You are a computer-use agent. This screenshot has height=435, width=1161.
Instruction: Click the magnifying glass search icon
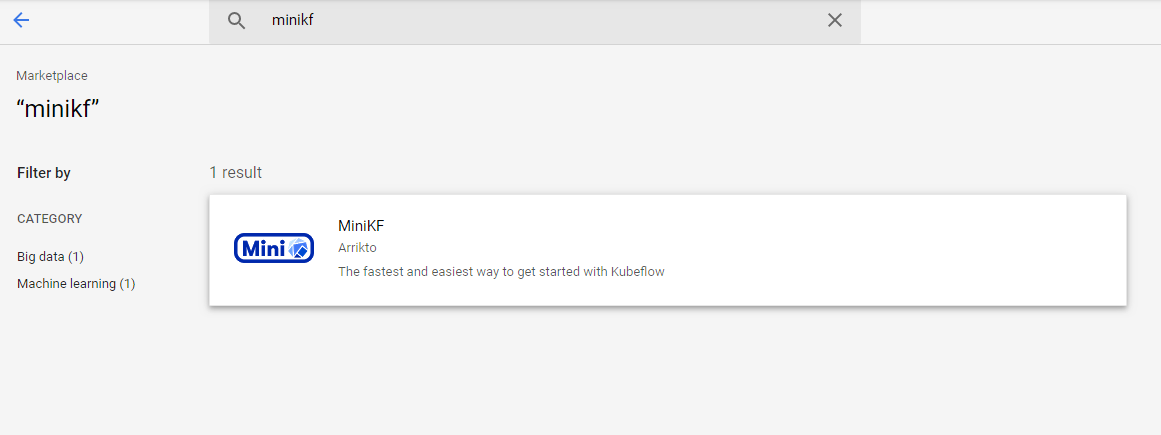[x=236, y=21]
